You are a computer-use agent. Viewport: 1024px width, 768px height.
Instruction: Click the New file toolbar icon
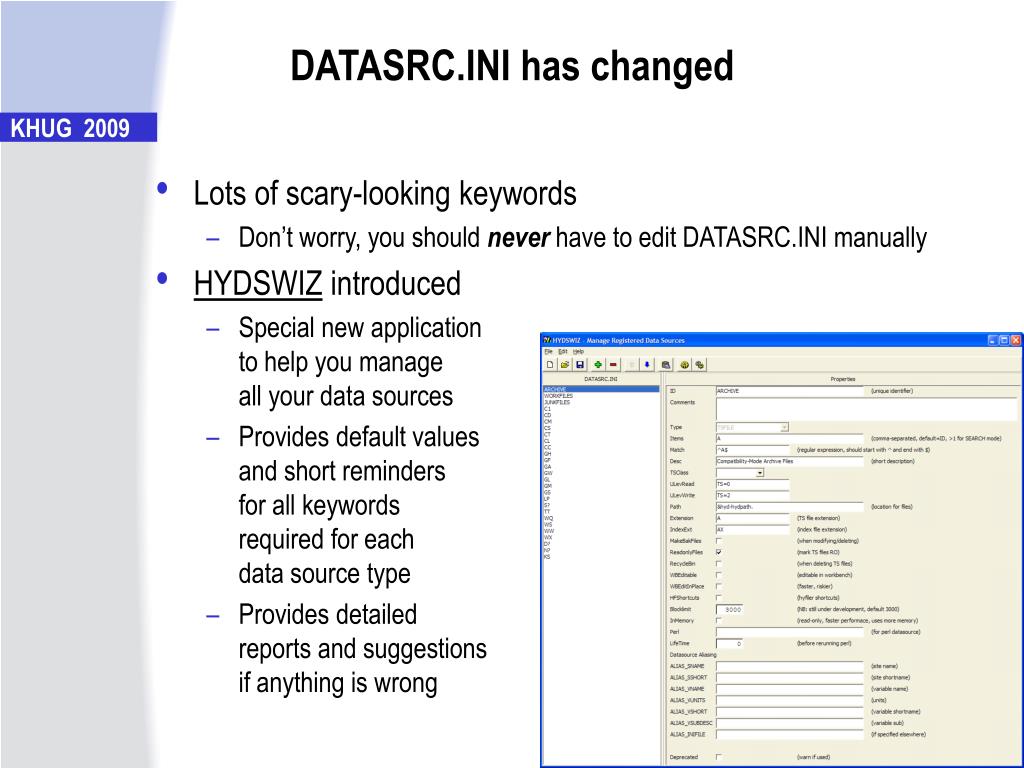550,365
